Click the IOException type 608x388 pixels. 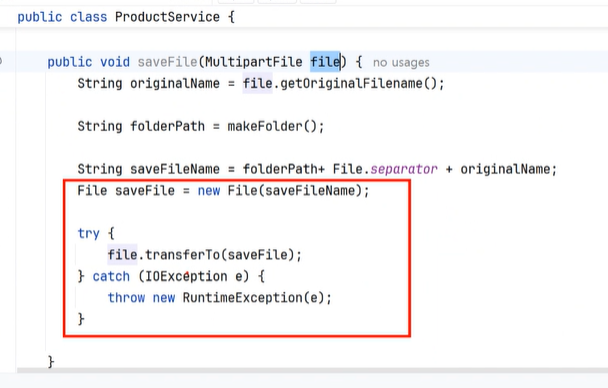click(186, 276)
